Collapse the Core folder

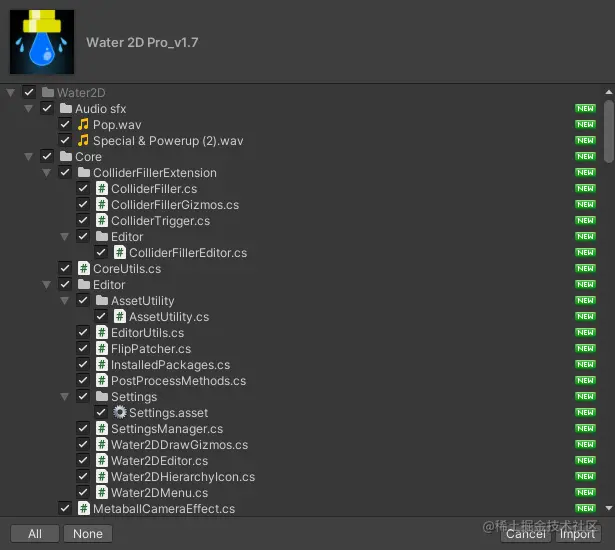28,157
